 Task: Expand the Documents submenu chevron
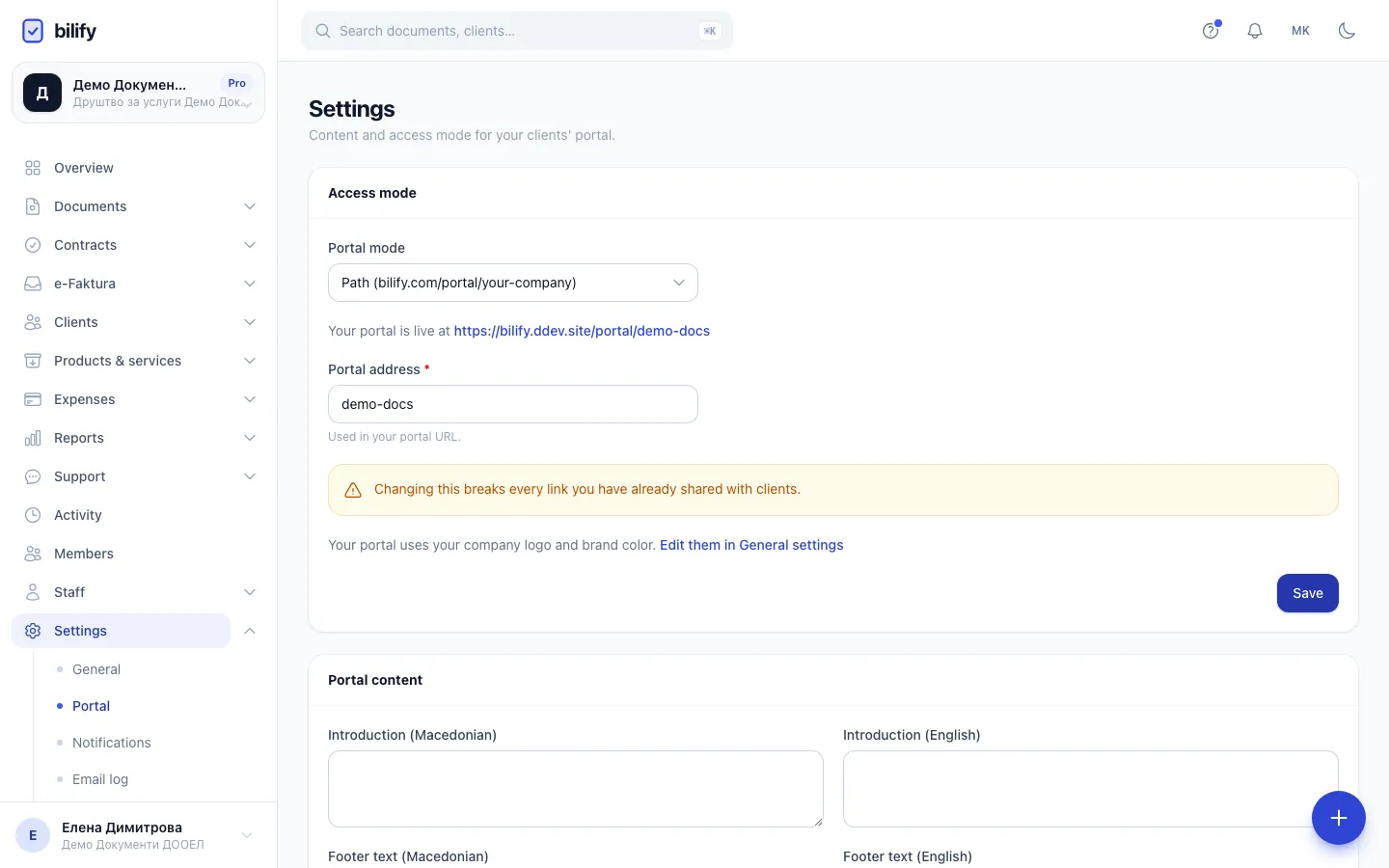coord(250,206)
